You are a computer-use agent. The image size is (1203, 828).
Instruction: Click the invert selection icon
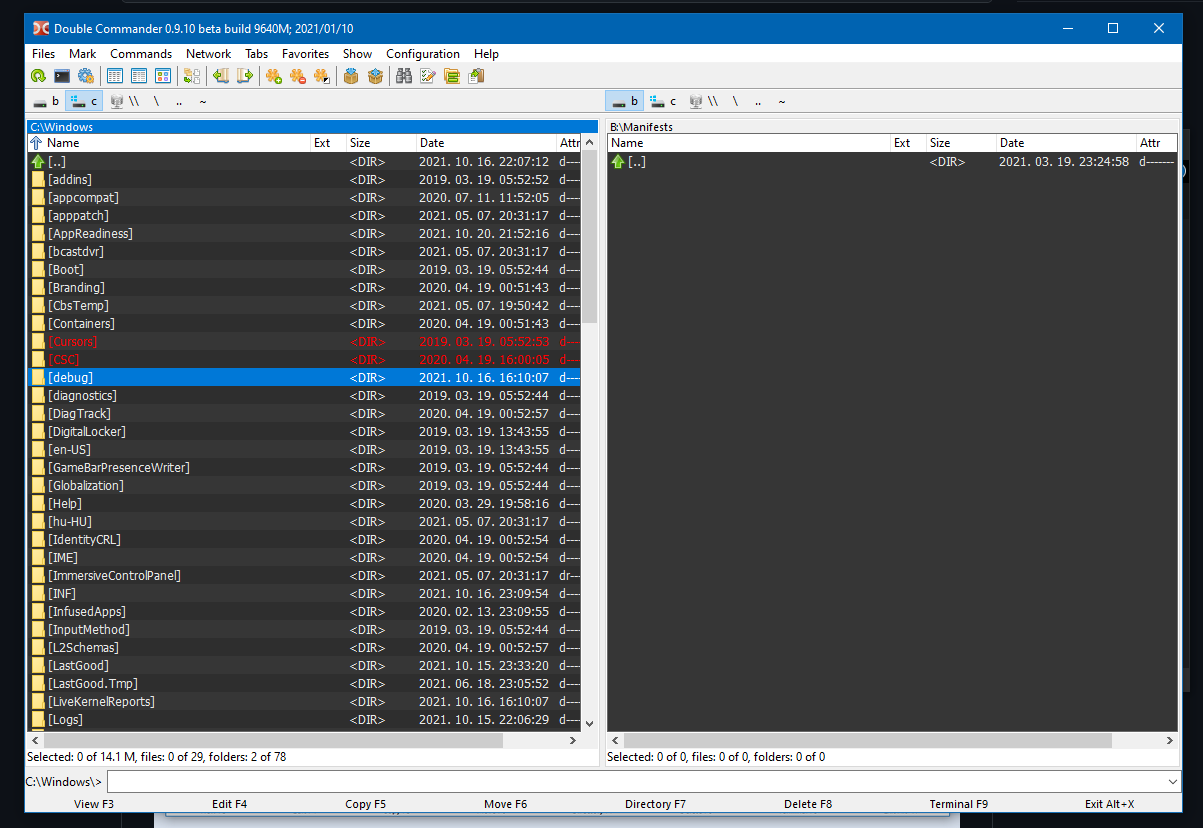coord(322,76)
